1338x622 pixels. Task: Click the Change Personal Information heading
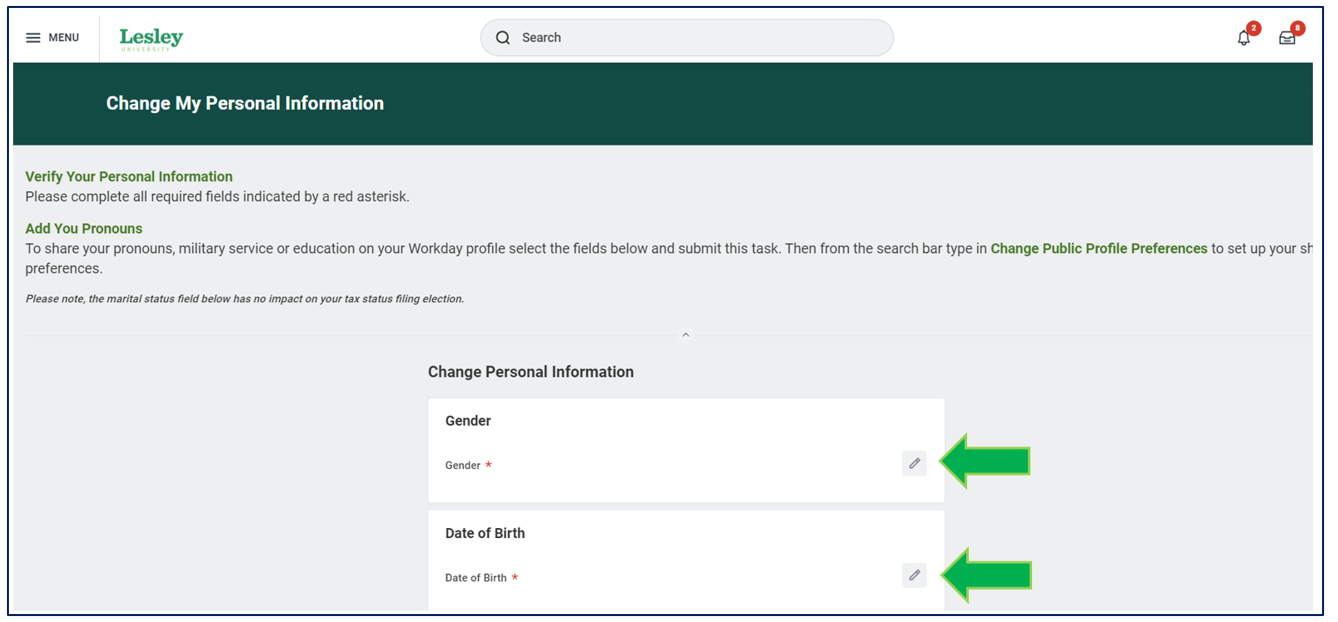[x=531, y=372]
